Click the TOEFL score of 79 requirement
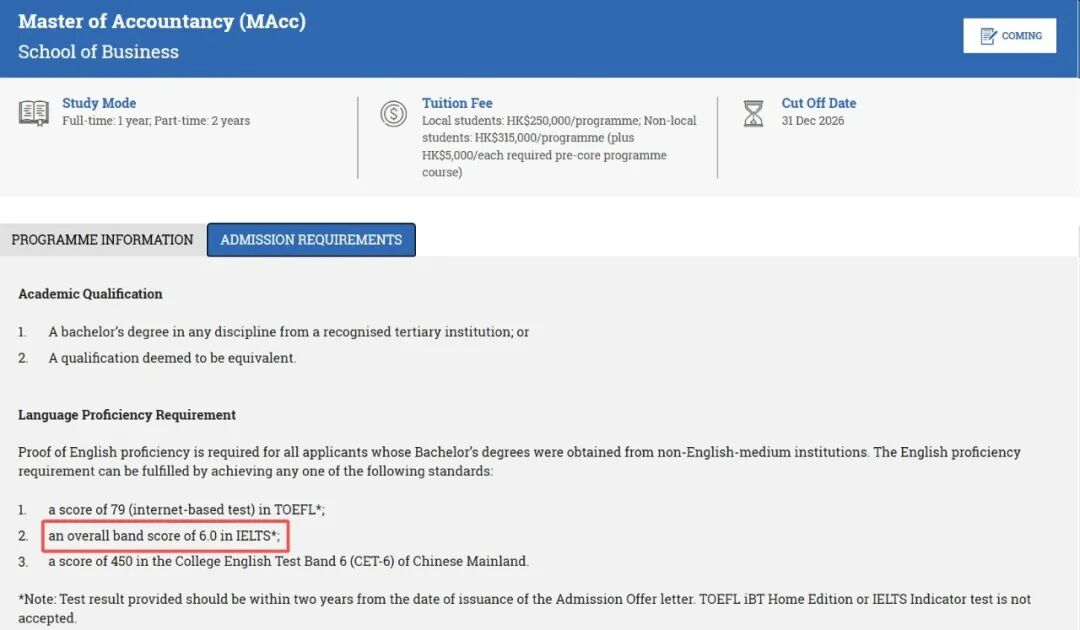Viewport: 1080px width, 630px height. (187, 510)
